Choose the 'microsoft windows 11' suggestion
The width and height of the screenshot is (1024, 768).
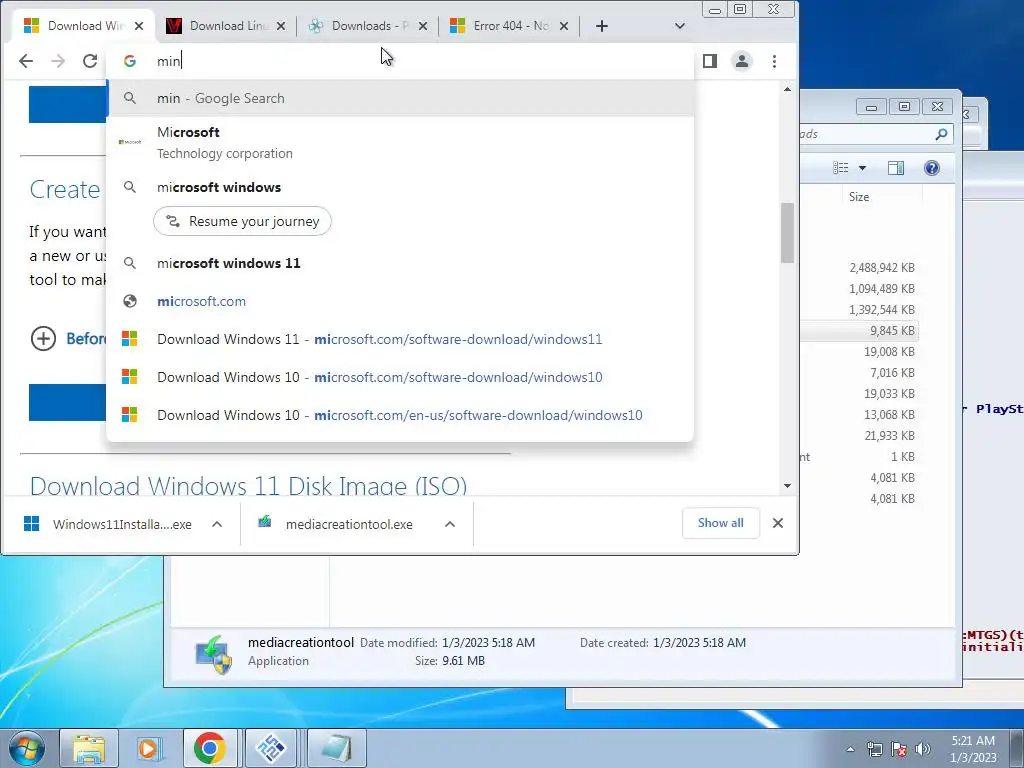[400, 263]
